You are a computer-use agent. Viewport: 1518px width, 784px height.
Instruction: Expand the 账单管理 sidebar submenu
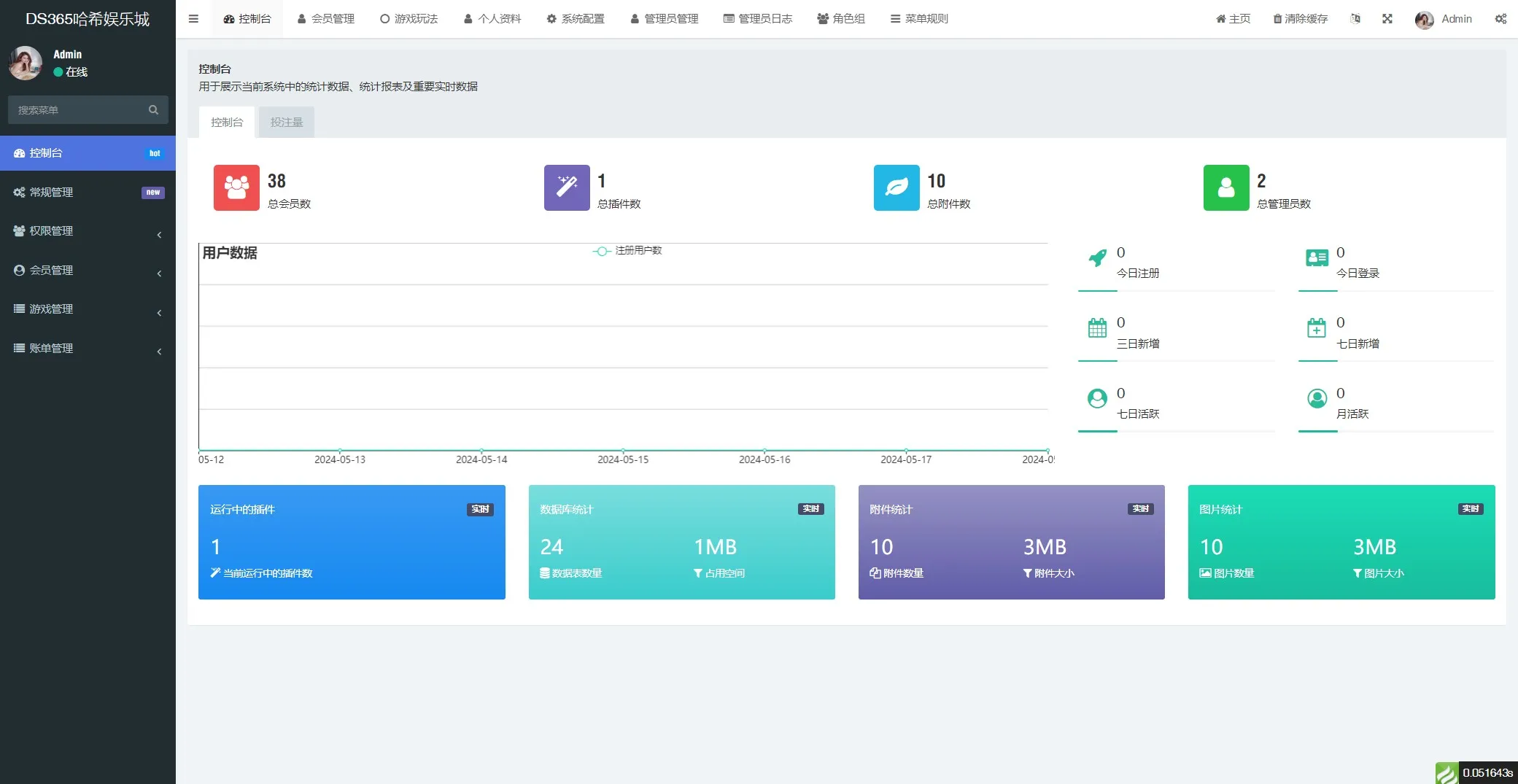pyautogui.click(x=88, y=349)
